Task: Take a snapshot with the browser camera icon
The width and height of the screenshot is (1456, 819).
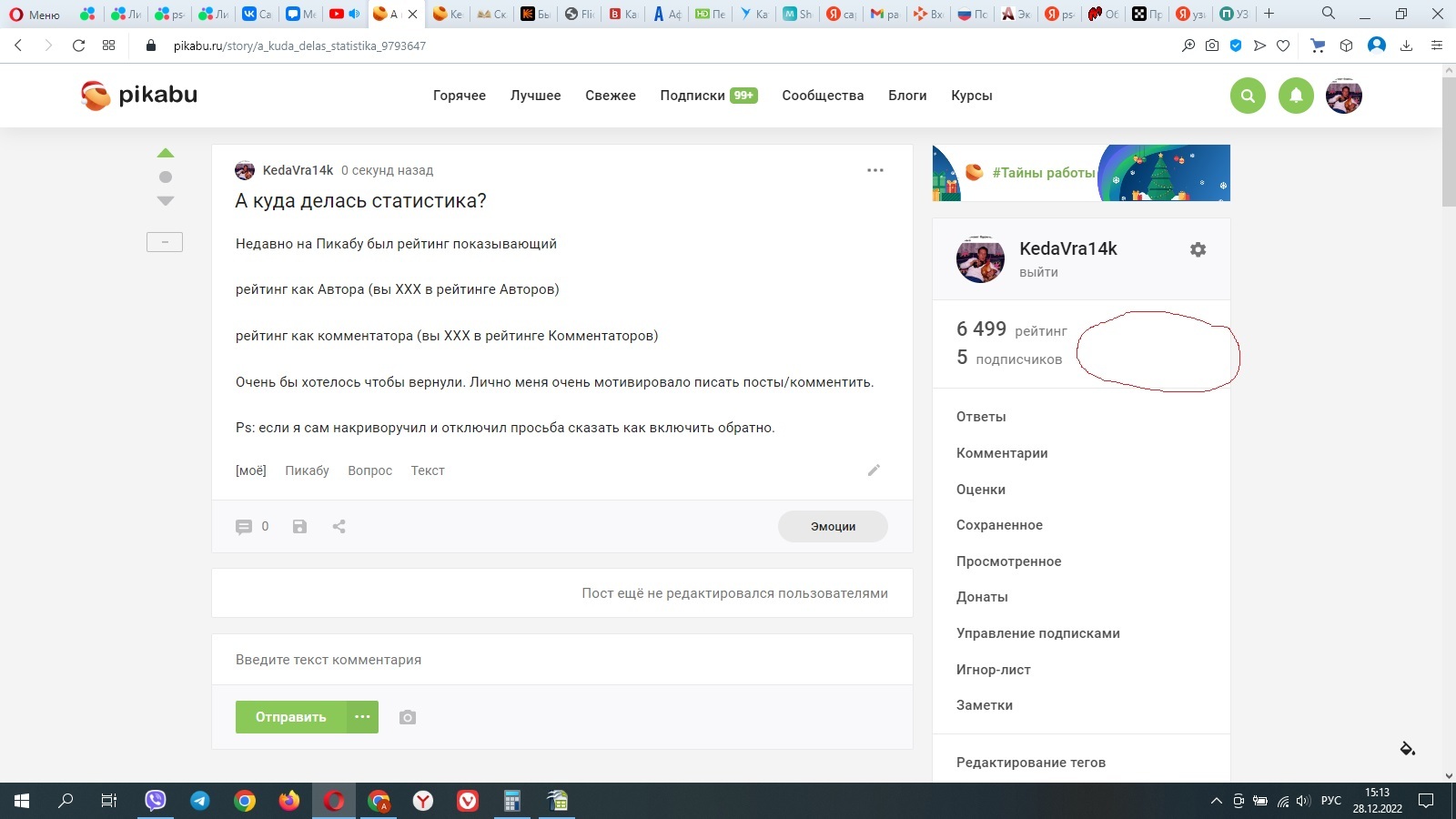Action: pos(1212,45)
